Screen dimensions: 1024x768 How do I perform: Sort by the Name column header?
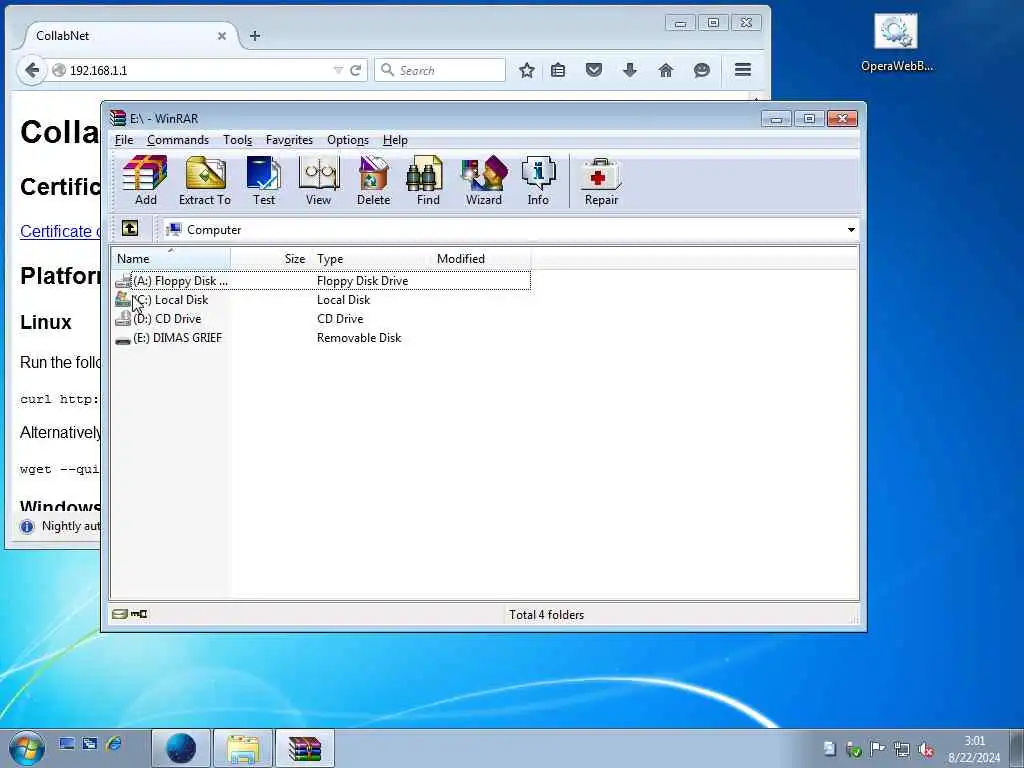pyautogui.click(x=170, y=259)
